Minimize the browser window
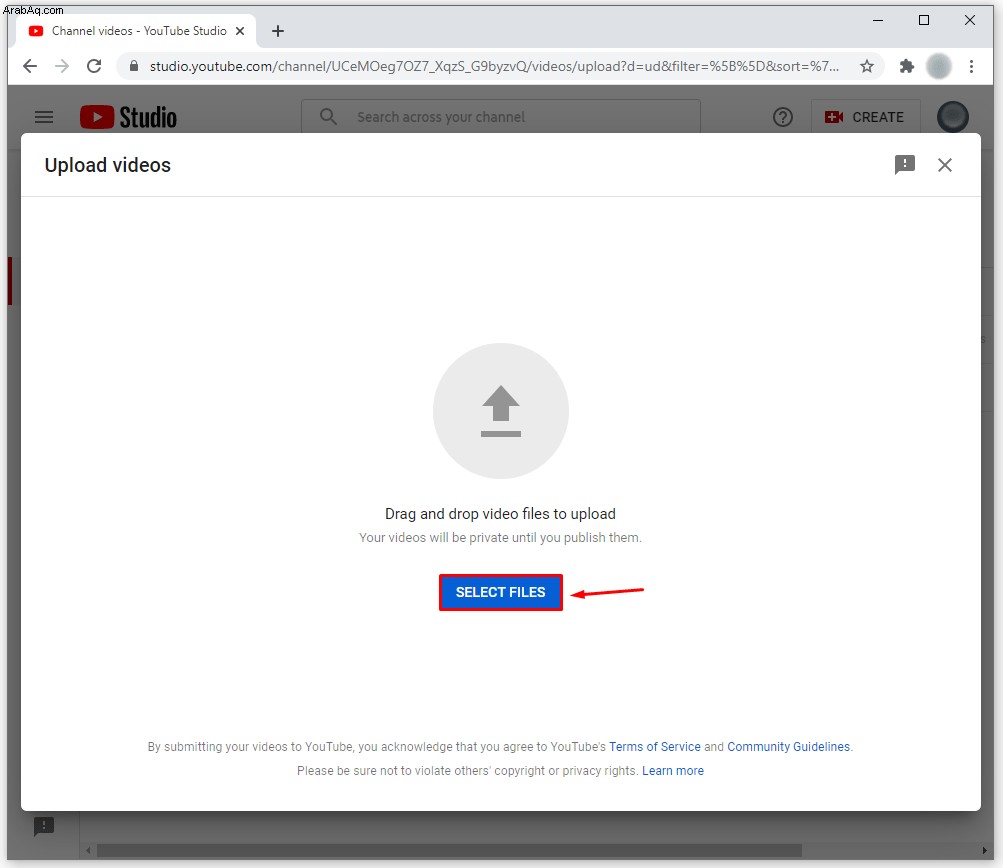 [x=878, y=20]
